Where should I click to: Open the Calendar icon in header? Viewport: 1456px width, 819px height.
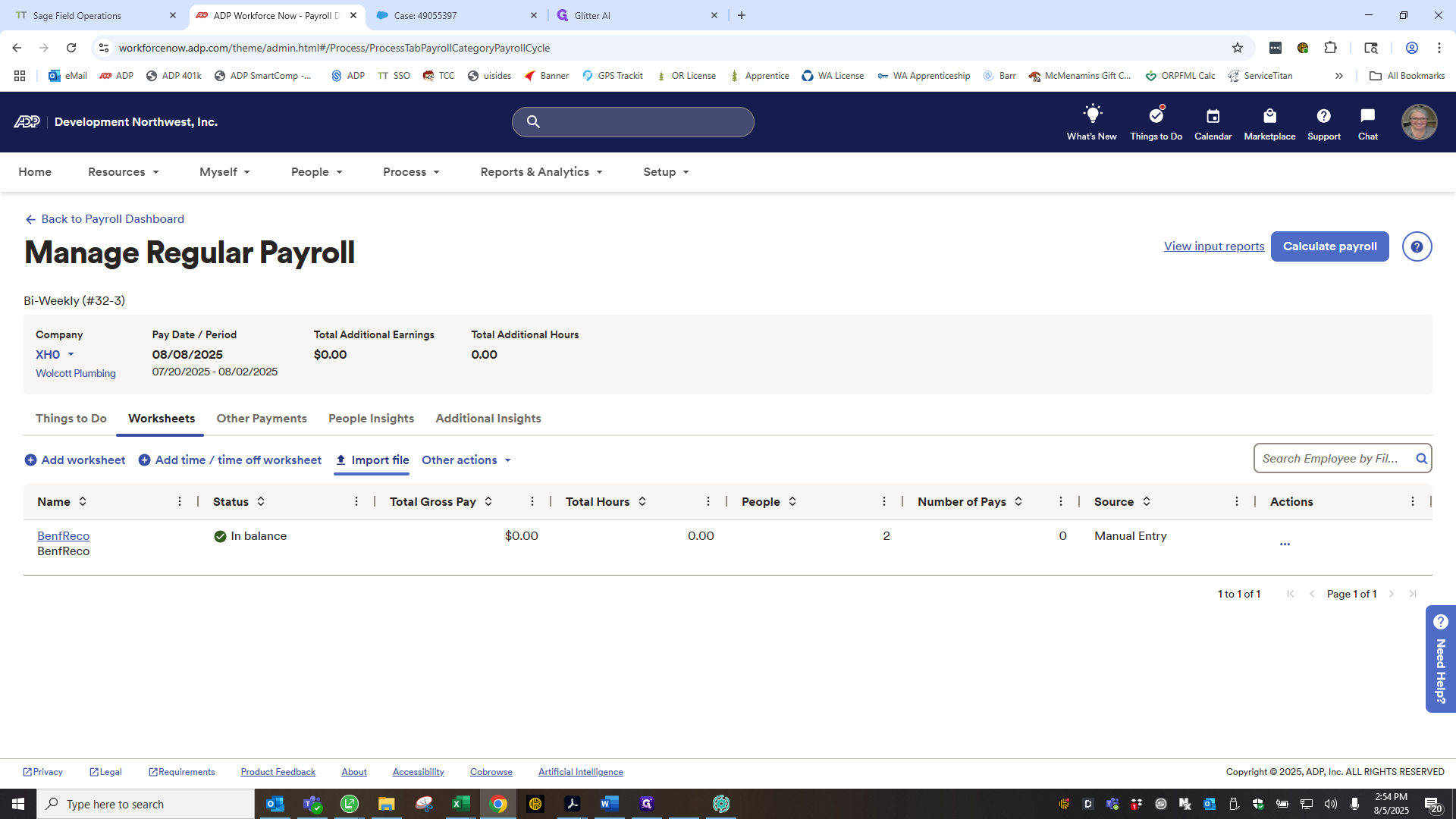[x=1213, y=116]
